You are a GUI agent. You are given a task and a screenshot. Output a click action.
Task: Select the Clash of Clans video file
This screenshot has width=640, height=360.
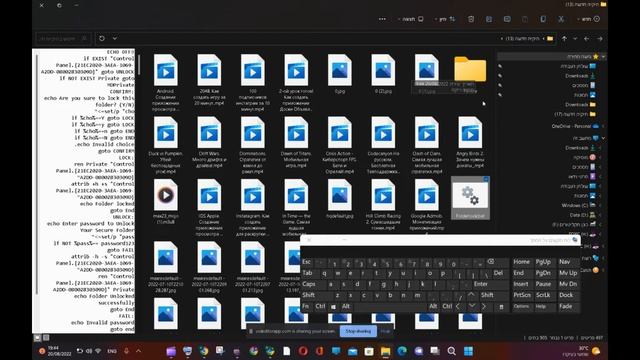pyautogui.click(x=427, y=145)
